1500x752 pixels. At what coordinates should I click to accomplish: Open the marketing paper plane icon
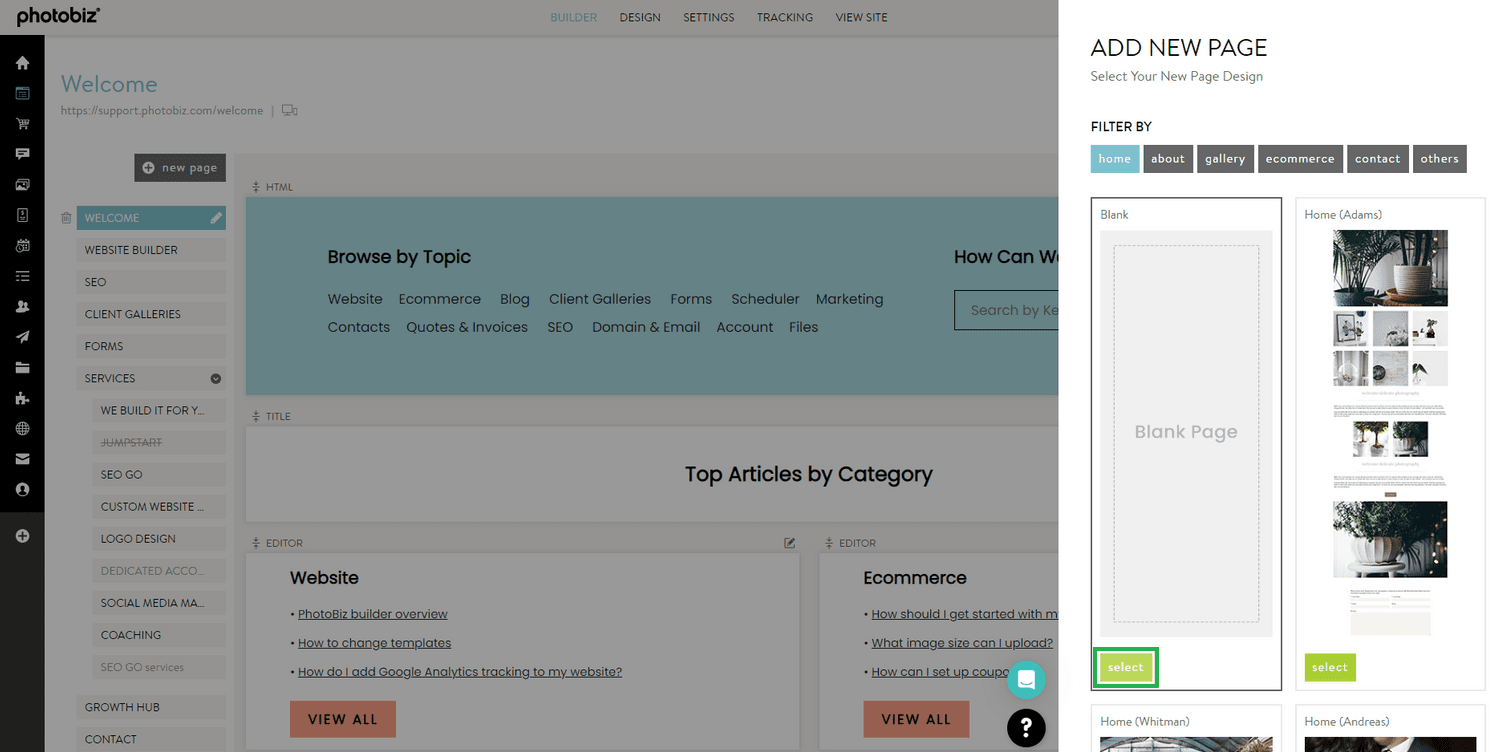coord(22,337)
